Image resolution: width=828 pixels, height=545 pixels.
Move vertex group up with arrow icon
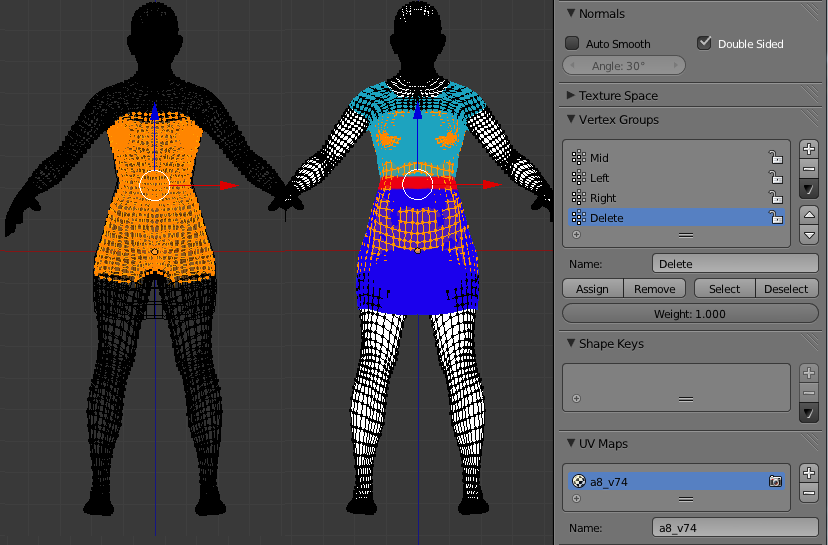[809, 215]
